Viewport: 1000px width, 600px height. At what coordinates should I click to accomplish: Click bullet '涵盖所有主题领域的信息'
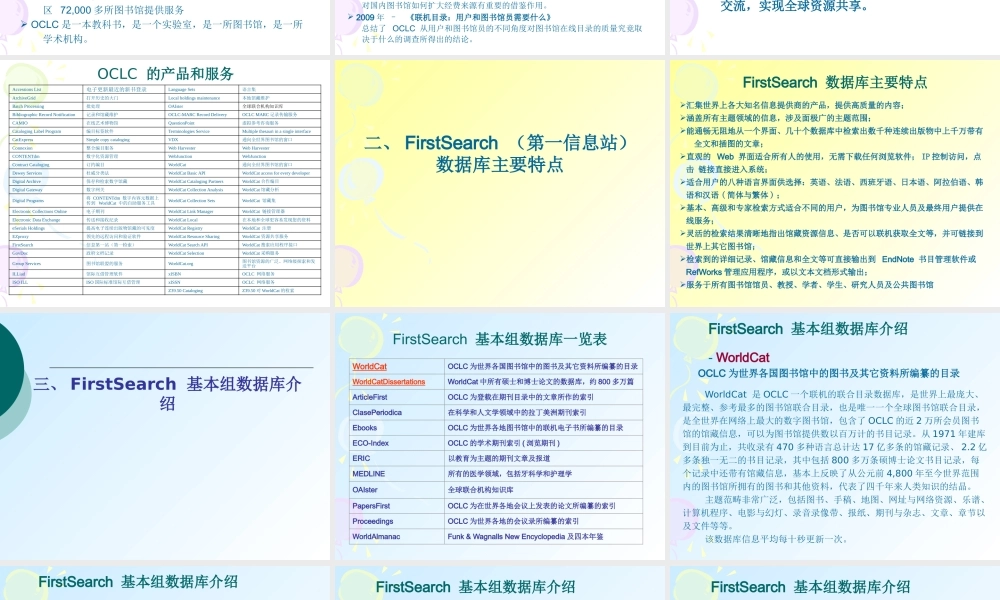(776, 118)
